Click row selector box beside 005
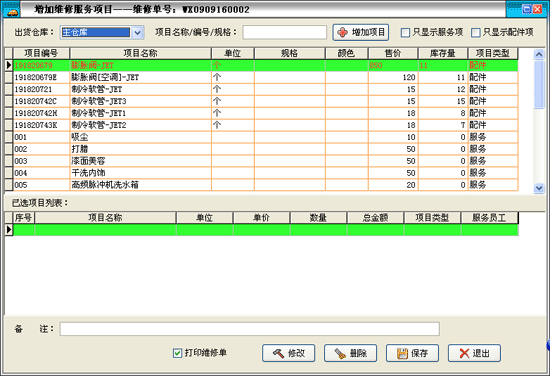The height and width of the screenshot is (376, 550). pos(9,185)
